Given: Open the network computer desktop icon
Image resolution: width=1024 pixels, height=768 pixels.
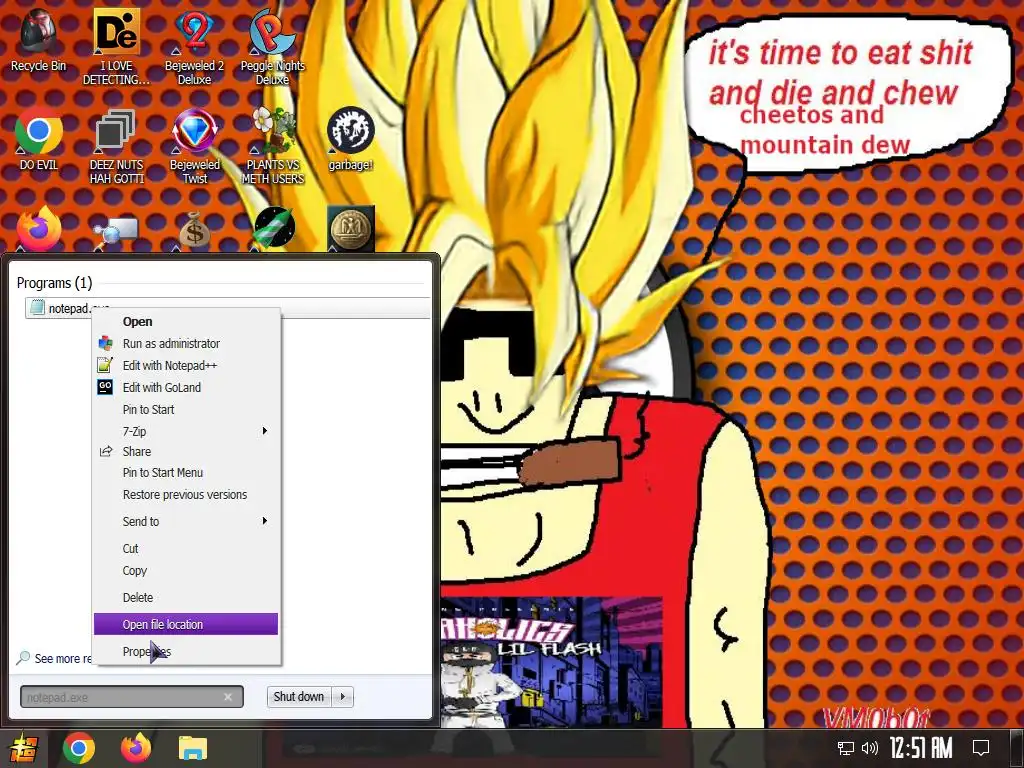Looking at the screenshot, I should (x=116, y=232).
